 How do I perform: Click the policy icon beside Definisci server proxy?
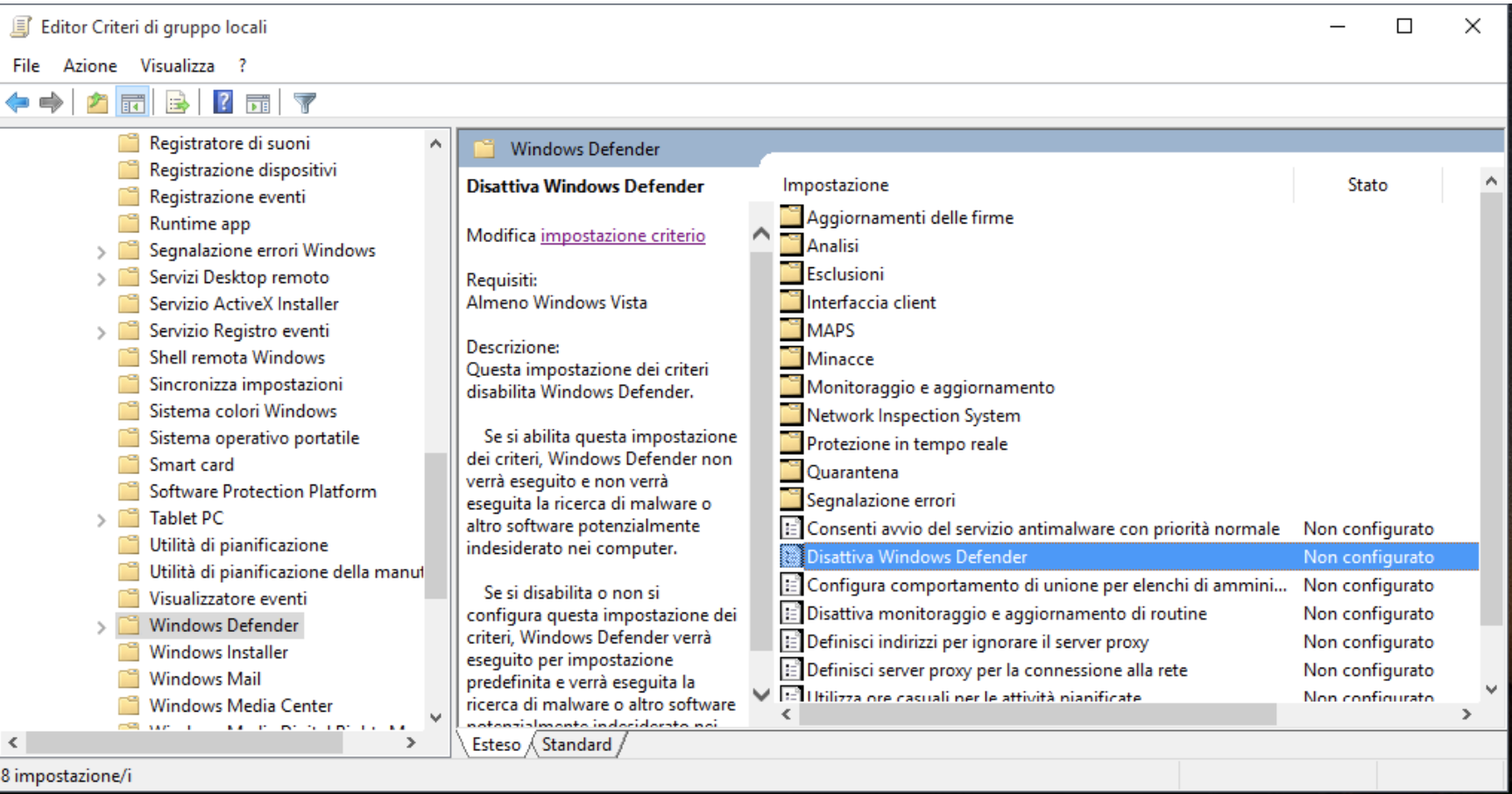pos(792,670)
